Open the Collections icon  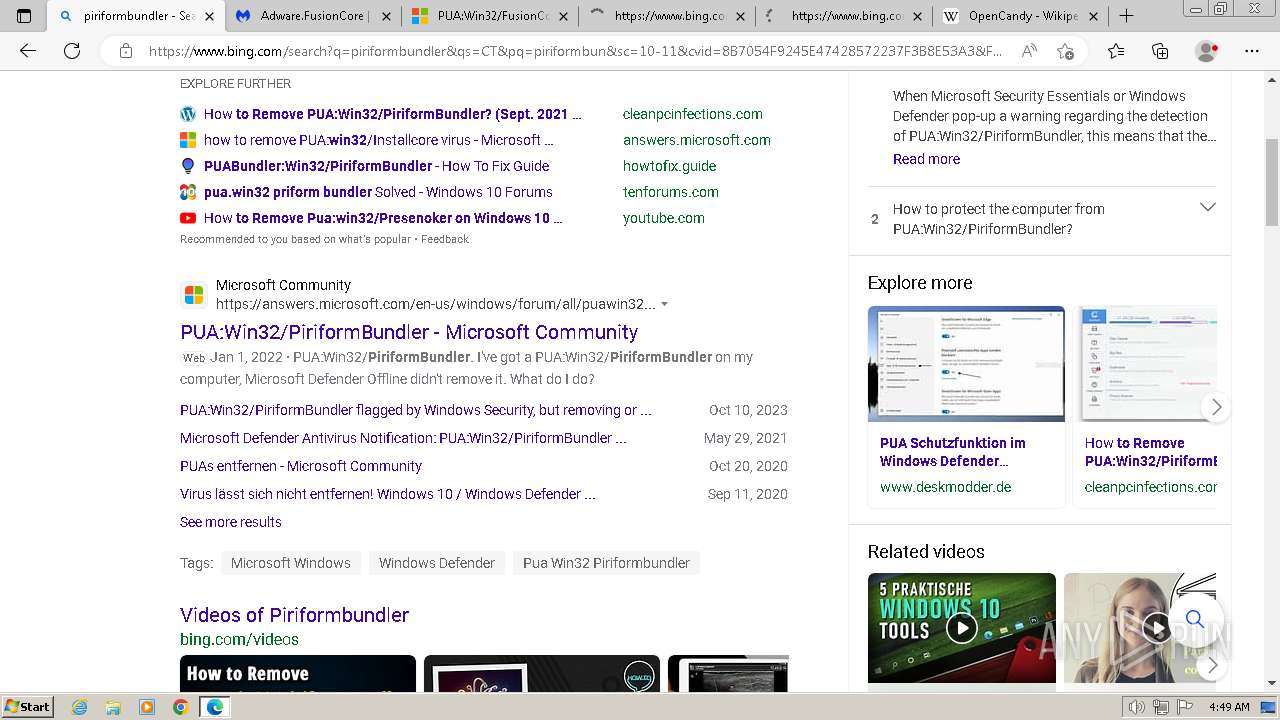(1160, 51)
